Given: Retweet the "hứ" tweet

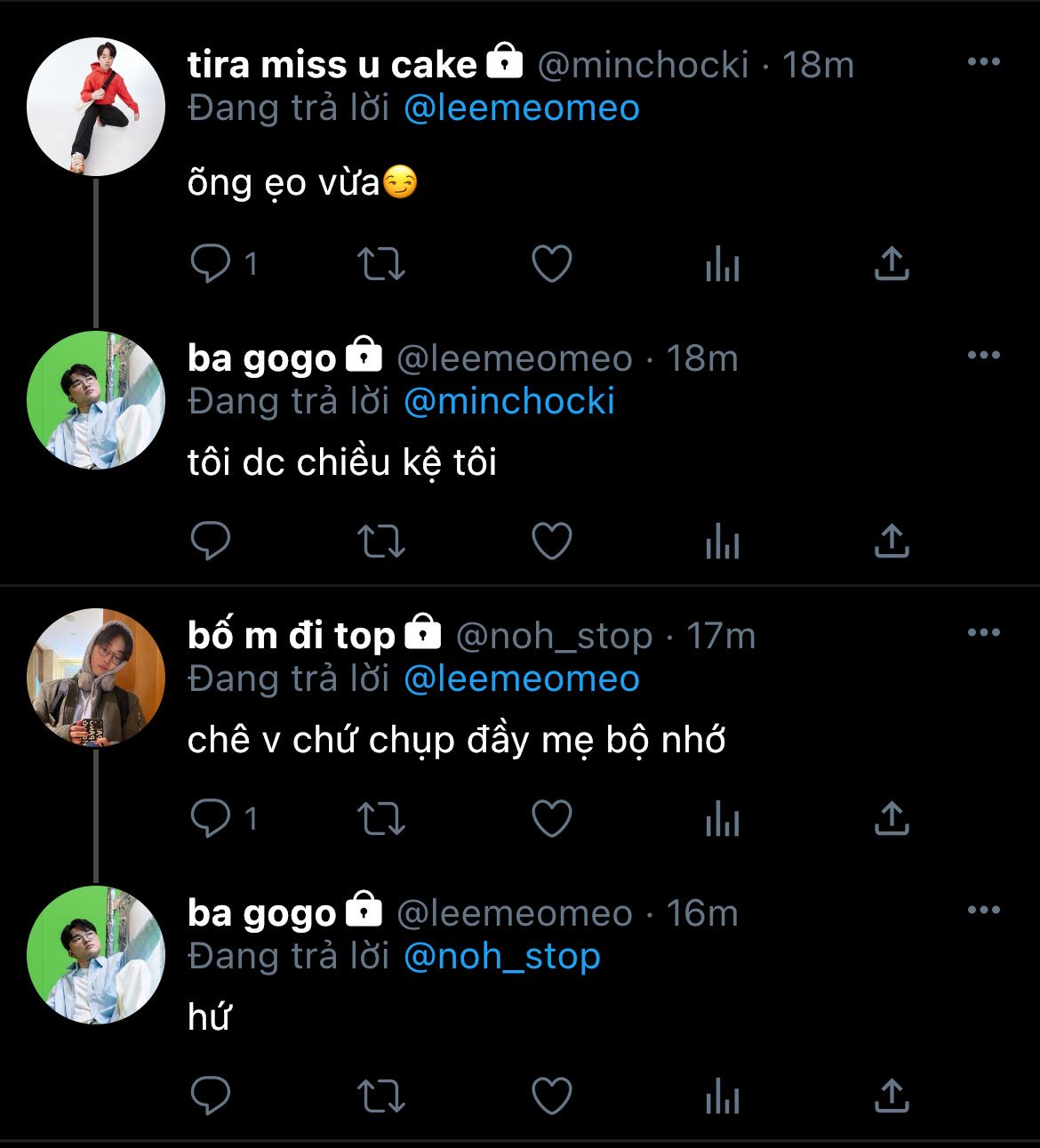Looking at the screenshot, I should (380, 1096).
